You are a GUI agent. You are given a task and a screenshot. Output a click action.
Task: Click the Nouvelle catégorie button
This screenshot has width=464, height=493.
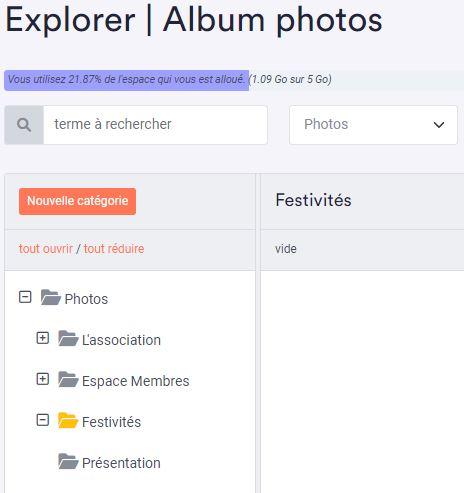(77, 201)
